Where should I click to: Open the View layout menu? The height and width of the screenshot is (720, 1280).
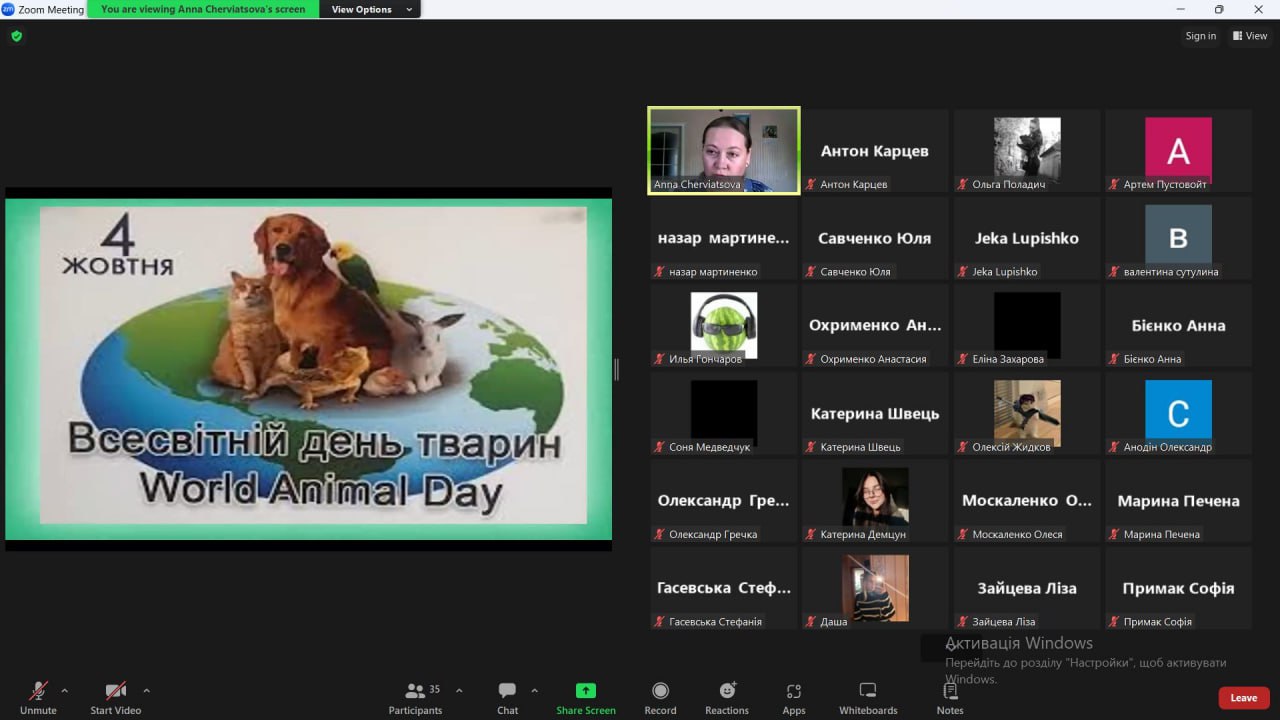click(x=1250, y=36)
